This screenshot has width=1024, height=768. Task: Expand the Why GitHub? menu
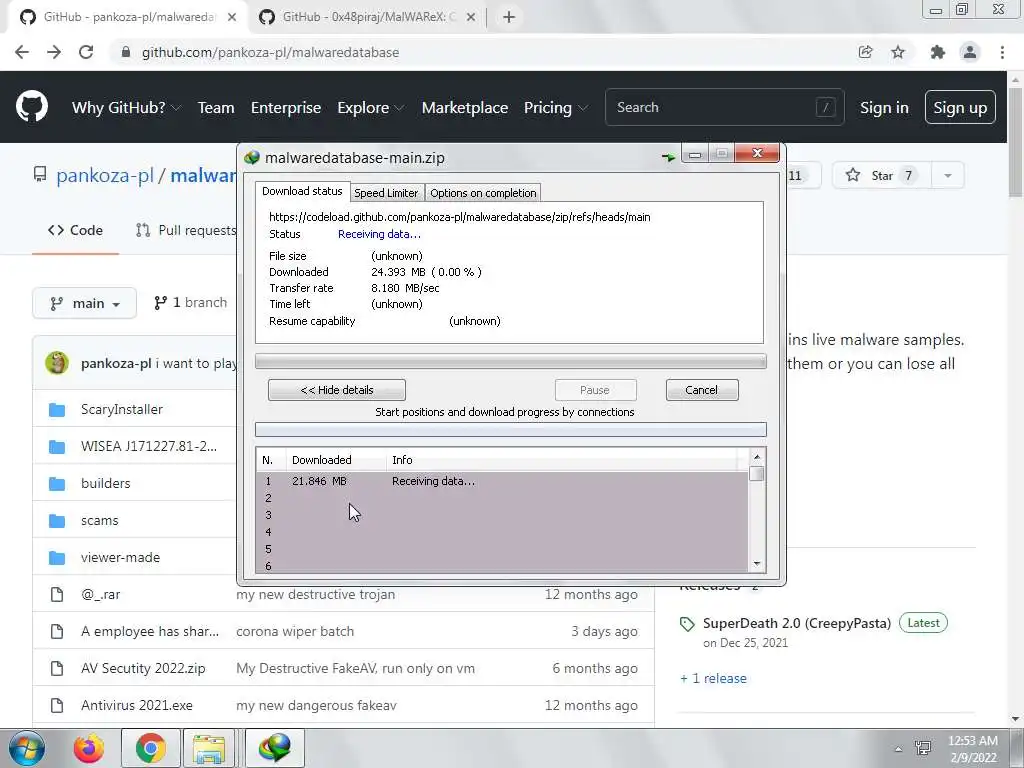click(126, 107)
